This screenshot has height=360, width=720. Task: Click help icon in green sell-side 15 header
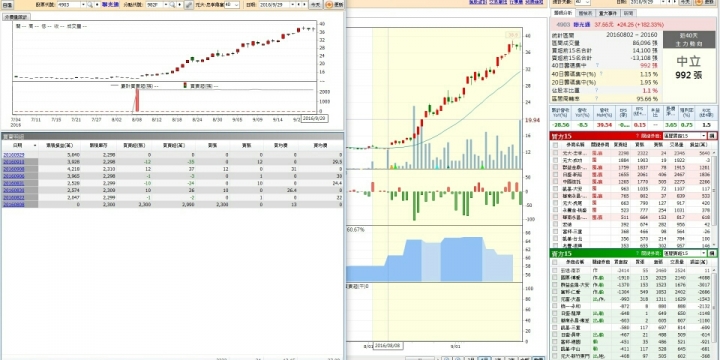tap(637, 253)
